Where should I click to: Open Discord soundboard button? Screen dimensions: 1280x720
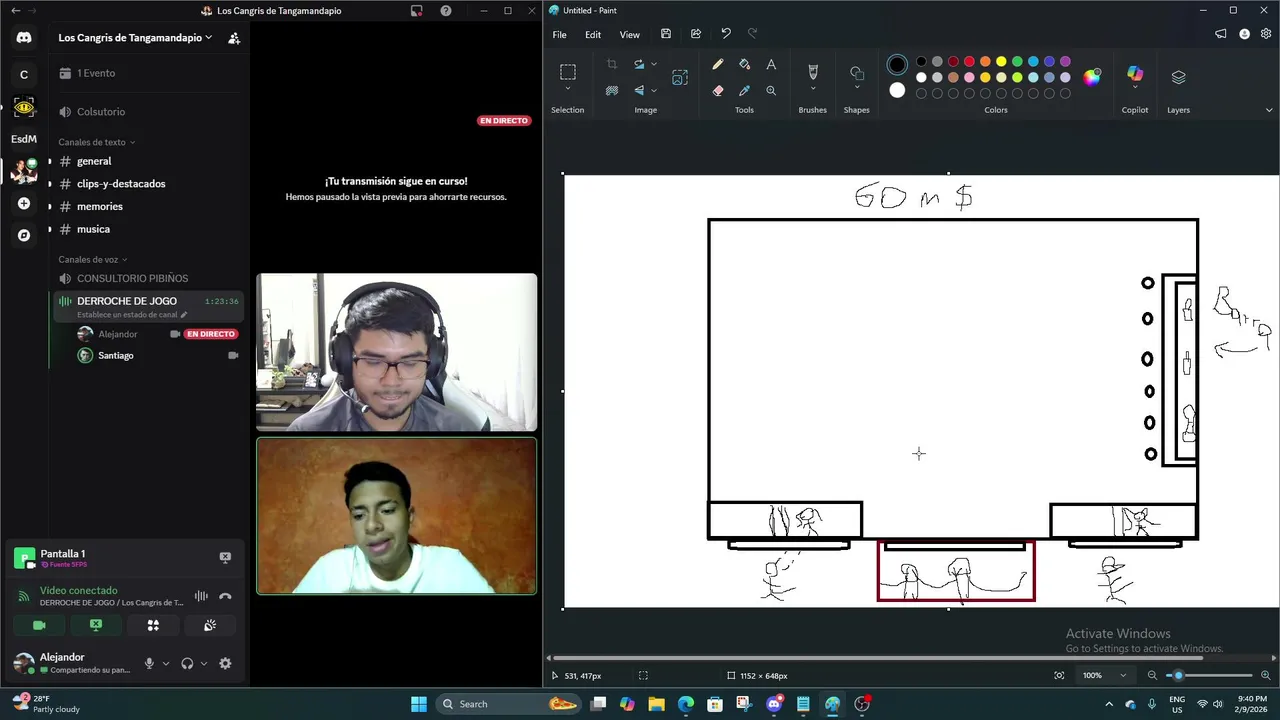pyautogui.click(x=210, y=625)
